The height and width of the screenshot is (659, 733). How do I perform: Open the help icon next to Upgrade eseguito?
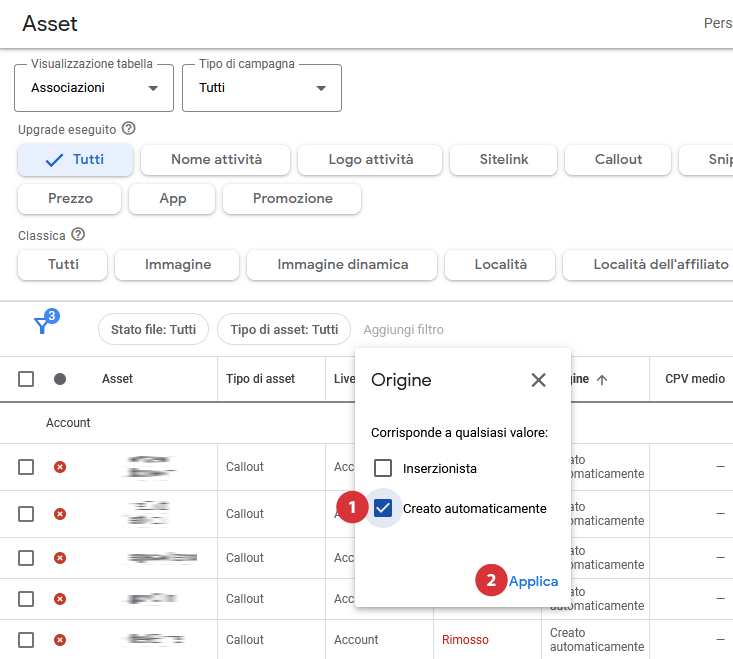click(x=129, y=128)
